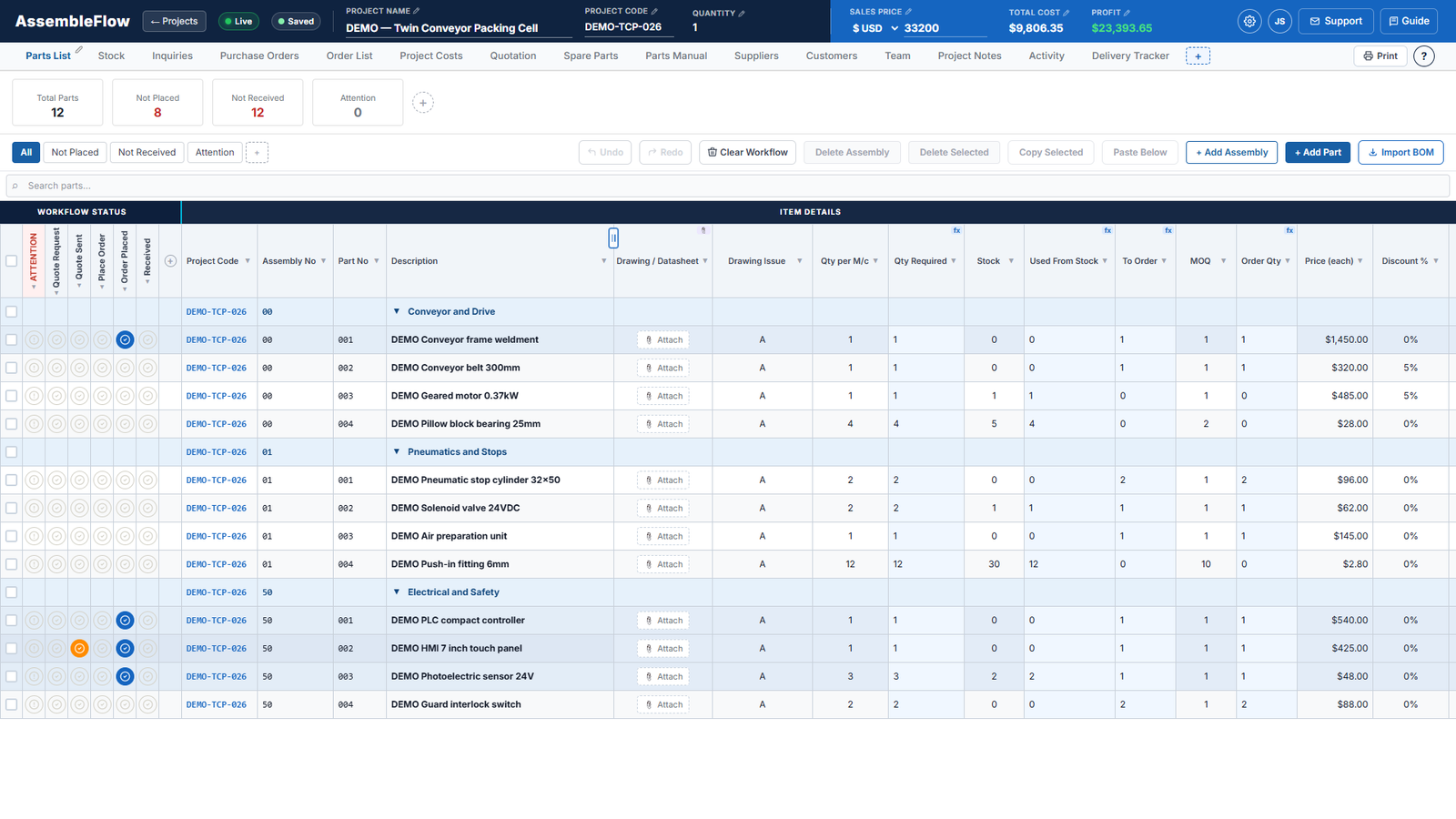Screen dimensions: 1456x819
Task: Click the column resize handle above Description
Action: pyautogui.click(x=613, y=238)
